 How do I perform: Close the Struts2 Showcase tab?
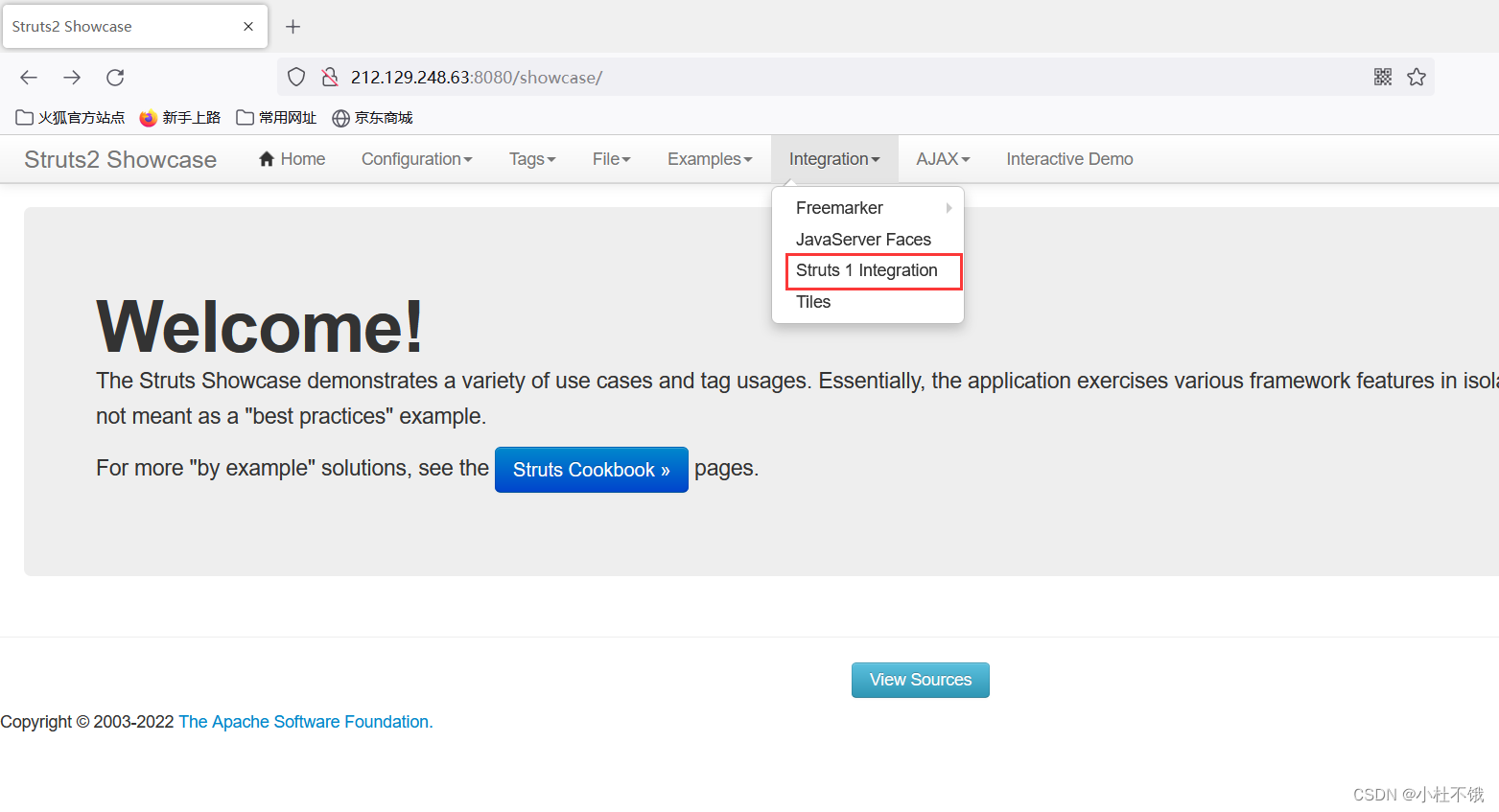(248, 27)
